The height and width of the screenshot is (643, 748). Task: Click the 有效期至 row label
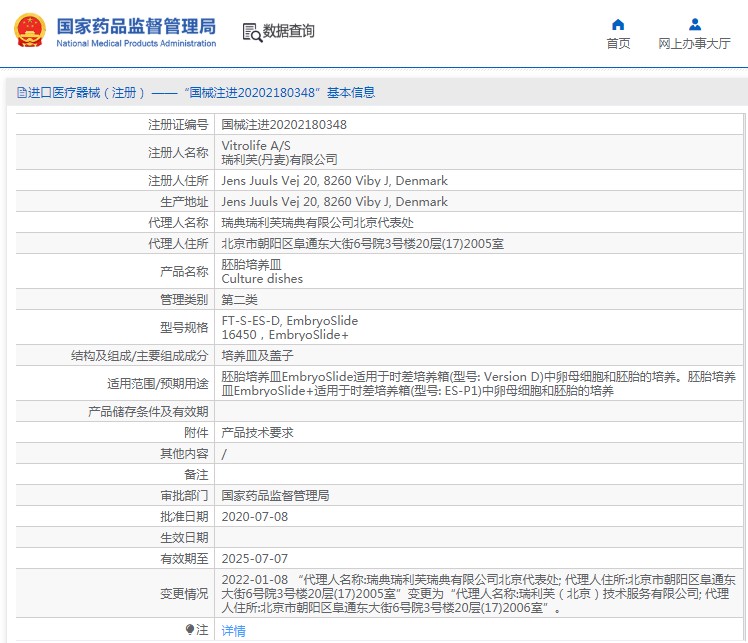(x=184, y=559)
